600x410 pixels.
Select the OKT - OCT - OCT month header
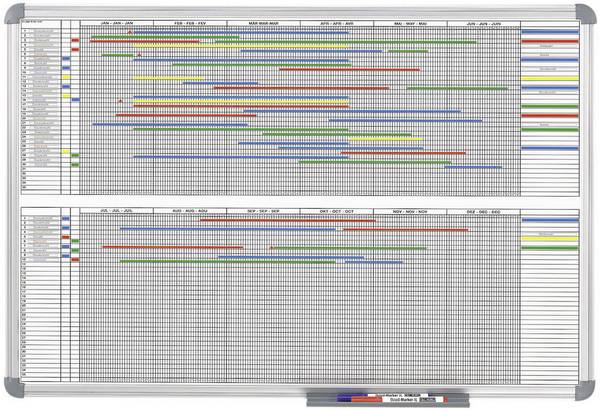(x=337, y=211)
